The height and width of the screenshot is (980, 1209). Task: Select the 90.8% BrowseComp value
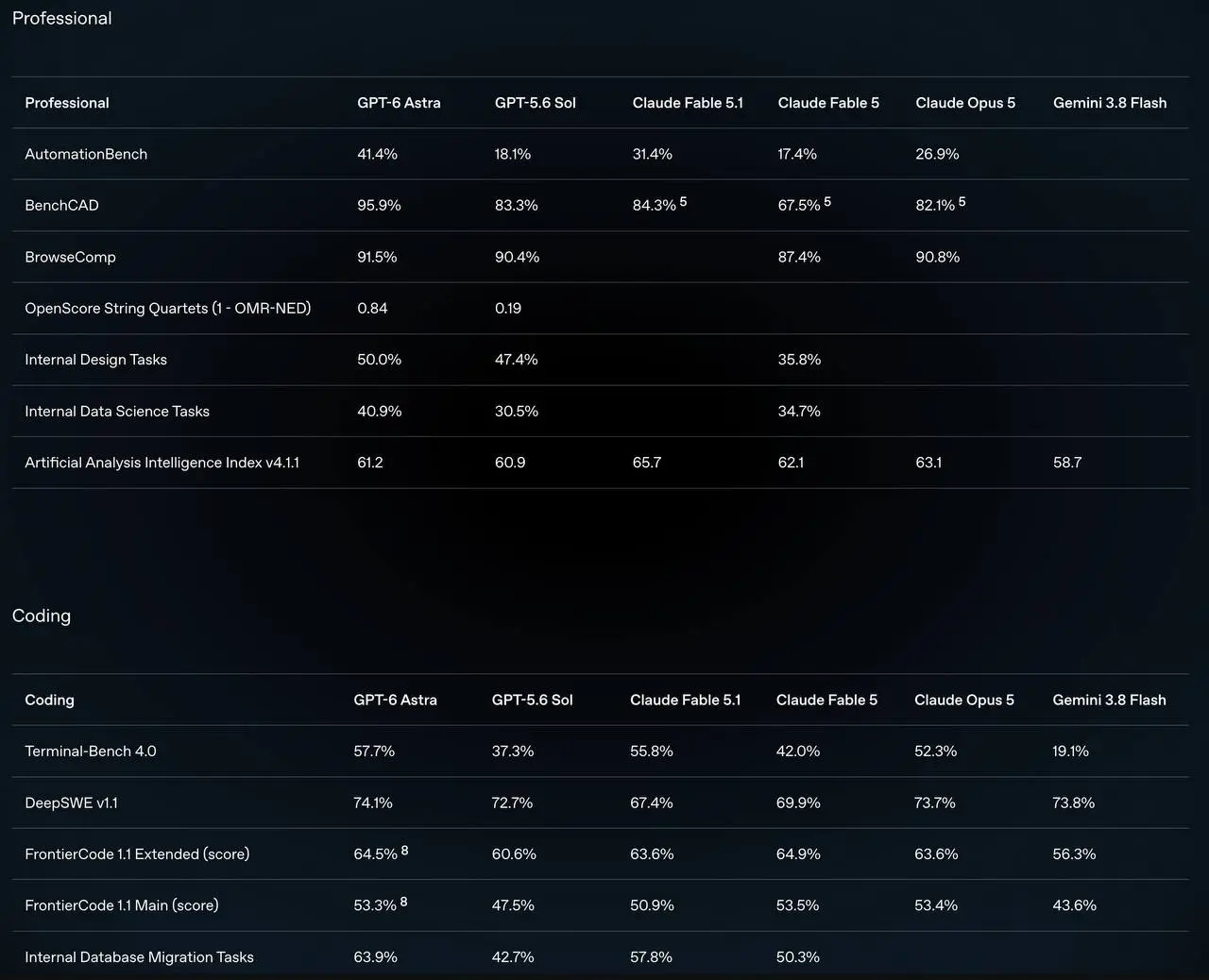[937, 257]
